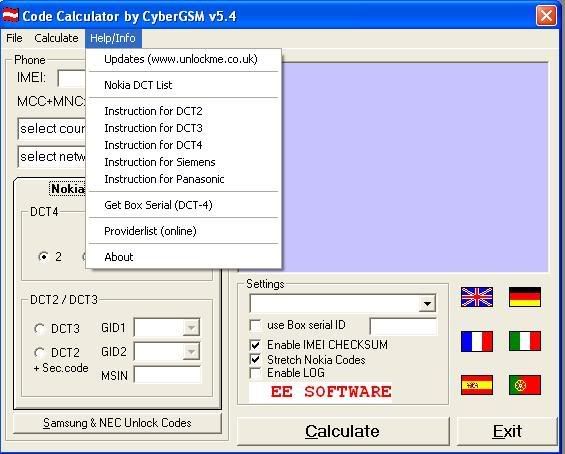Click the EE SOFTWARE banner
This screenshot has width=565, height=454.
(320, 392)
